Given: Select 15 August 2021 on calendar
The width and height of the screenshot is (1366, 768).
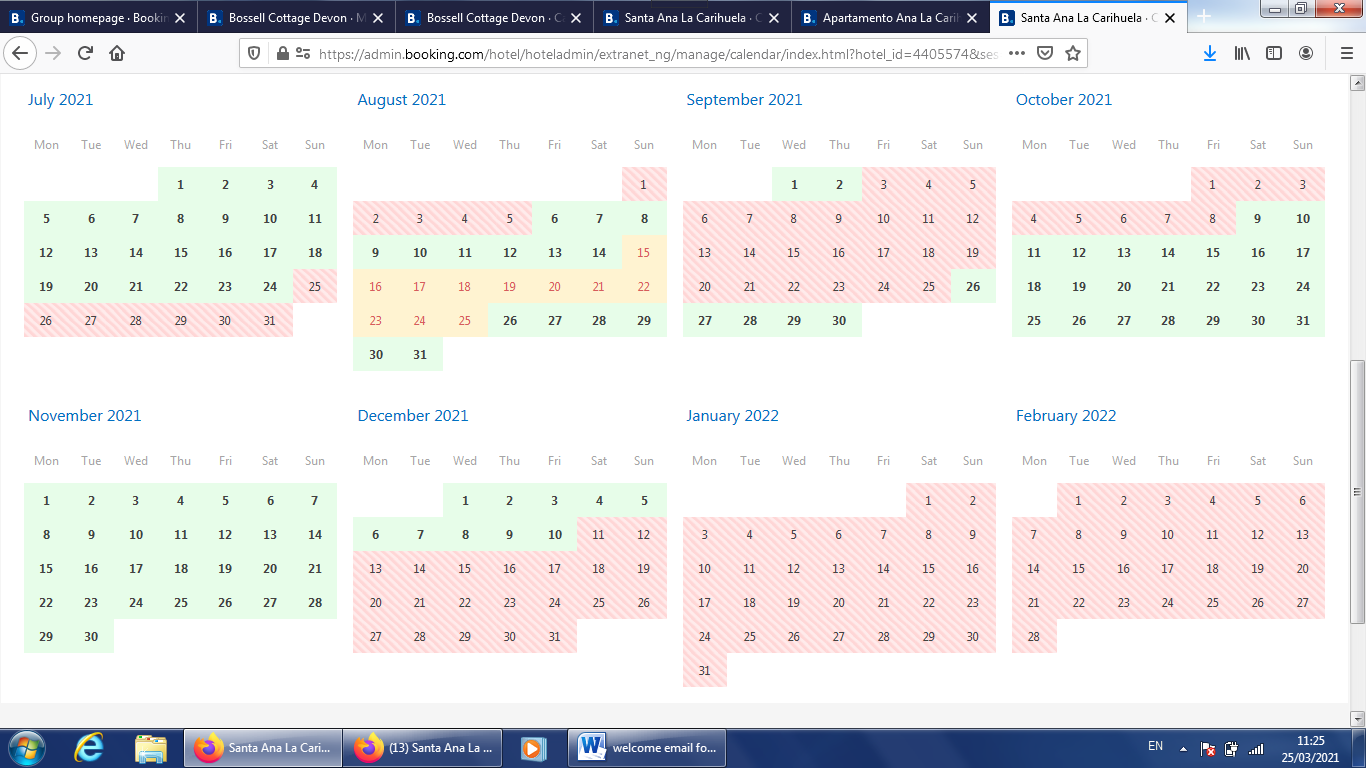Looking at the screenshot, I should click(x=644, y=253).
